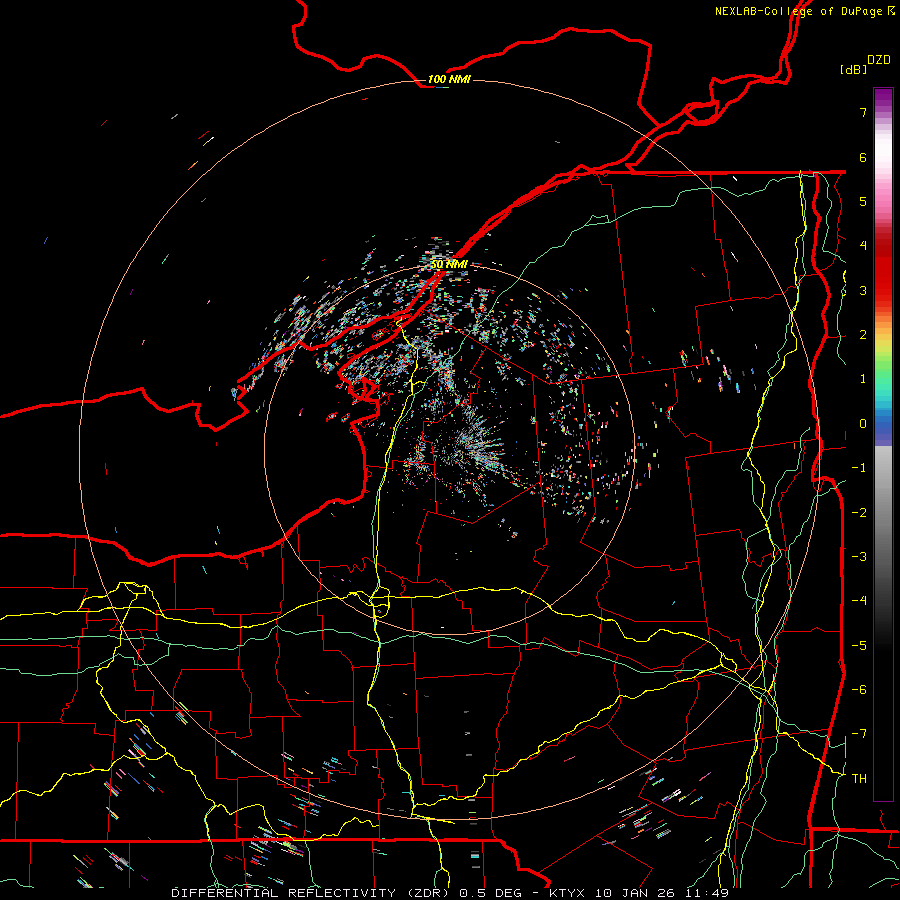Viewport: 900px width, 900px height.
Task: Click the 10 JAN 26 date stamp
Action: [x=635, y=893]
